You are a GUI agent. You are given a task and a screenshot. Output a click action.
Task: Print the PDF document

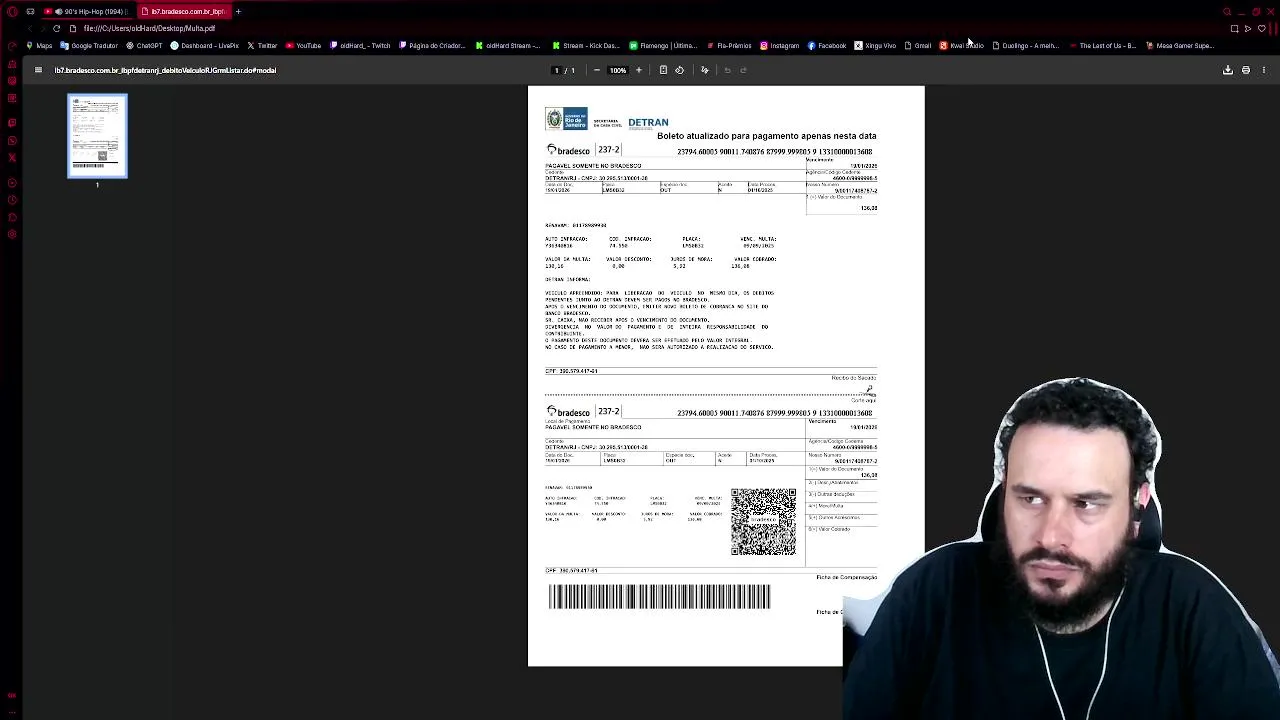click(1246, 70)
